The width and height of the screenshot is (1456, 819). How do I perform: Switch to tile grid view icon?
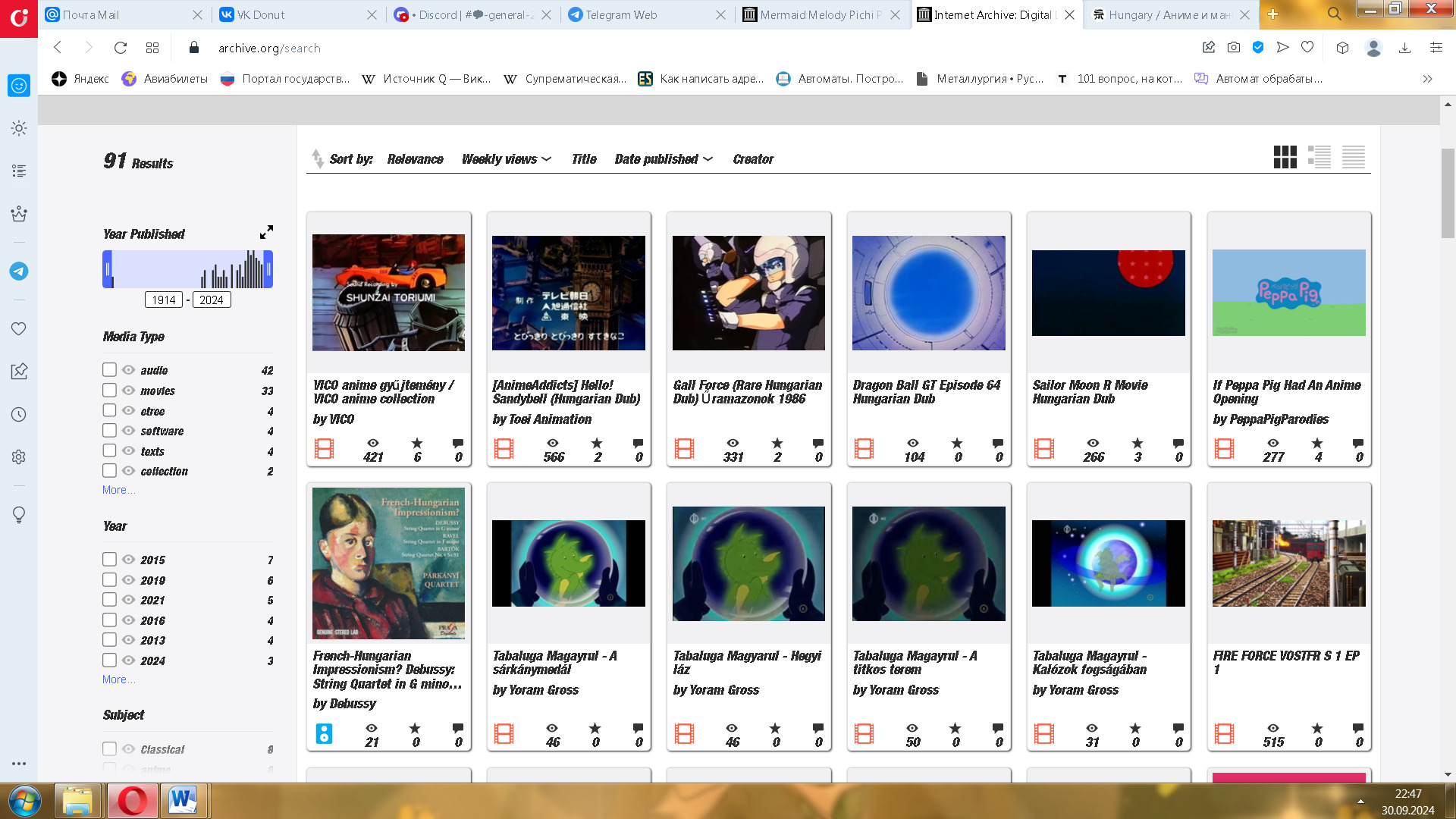pyautogui.click(x=1285, y=157)
